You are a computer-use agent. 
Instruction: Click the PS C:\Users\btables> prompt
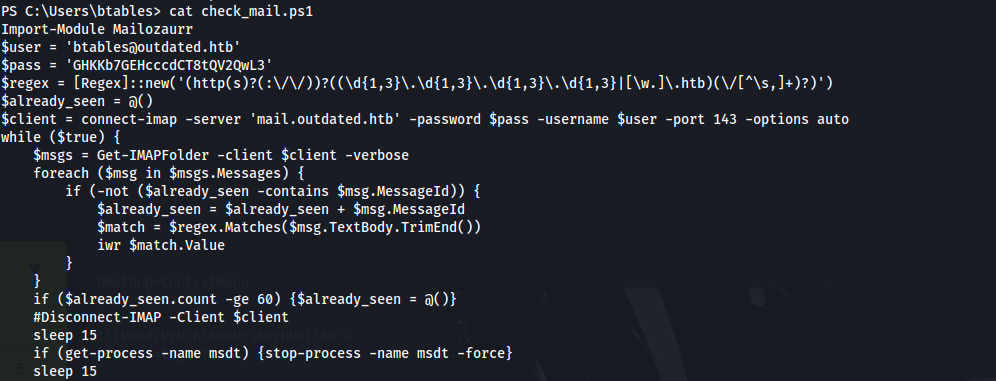point(81,11)
